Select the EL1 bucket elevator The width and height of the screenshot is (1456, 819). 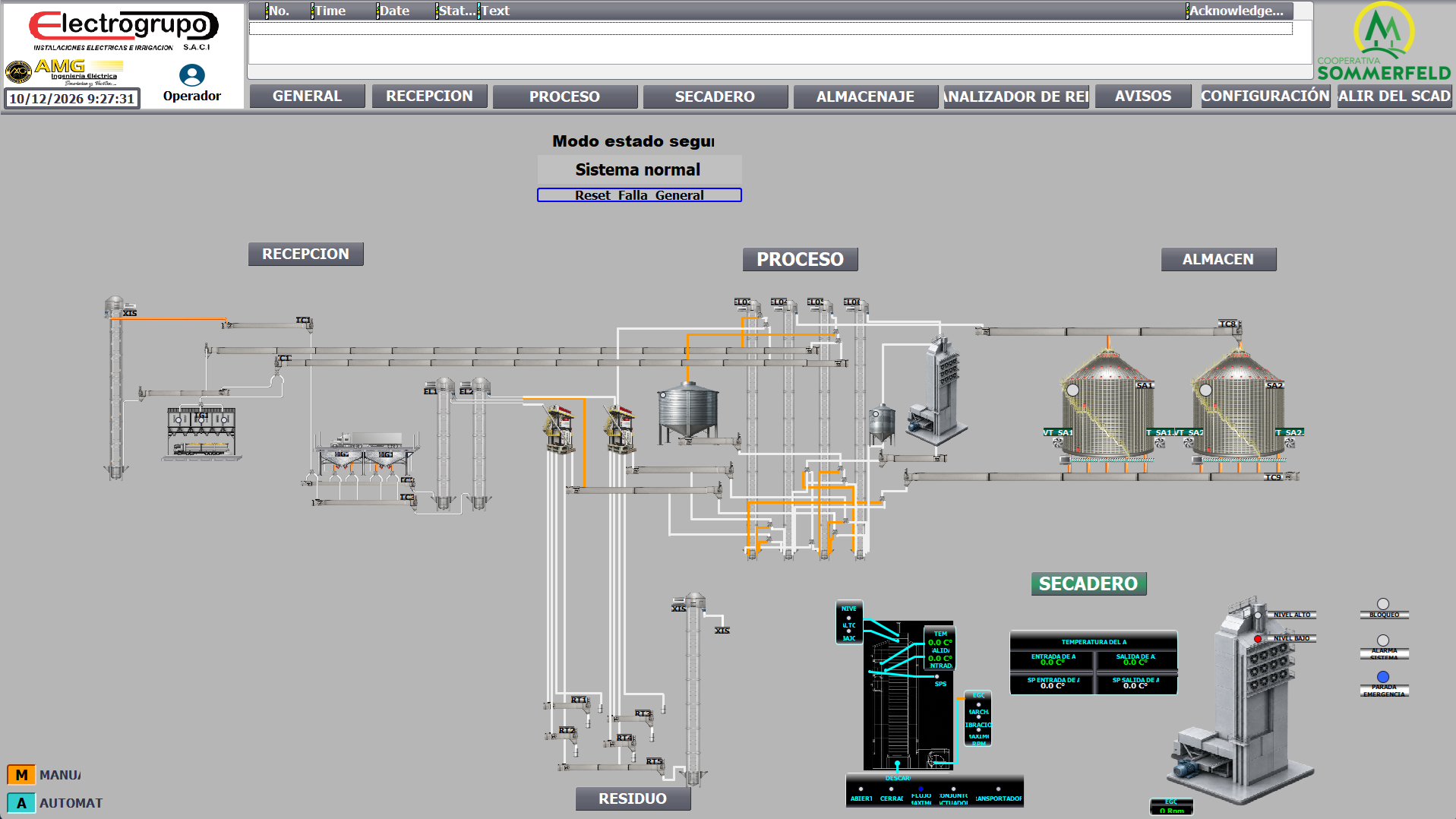coord(444,443)
